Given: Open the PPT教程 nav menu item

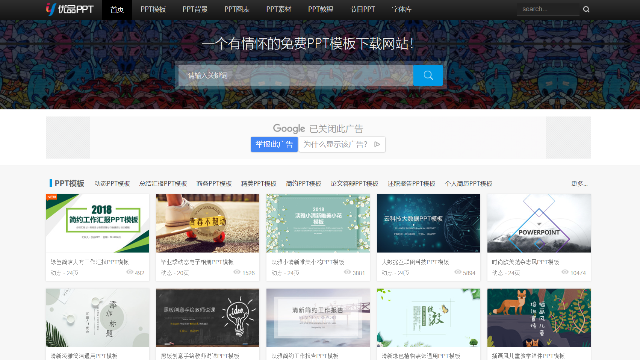Looking at the screenshot, I should (x=320, y=9).
